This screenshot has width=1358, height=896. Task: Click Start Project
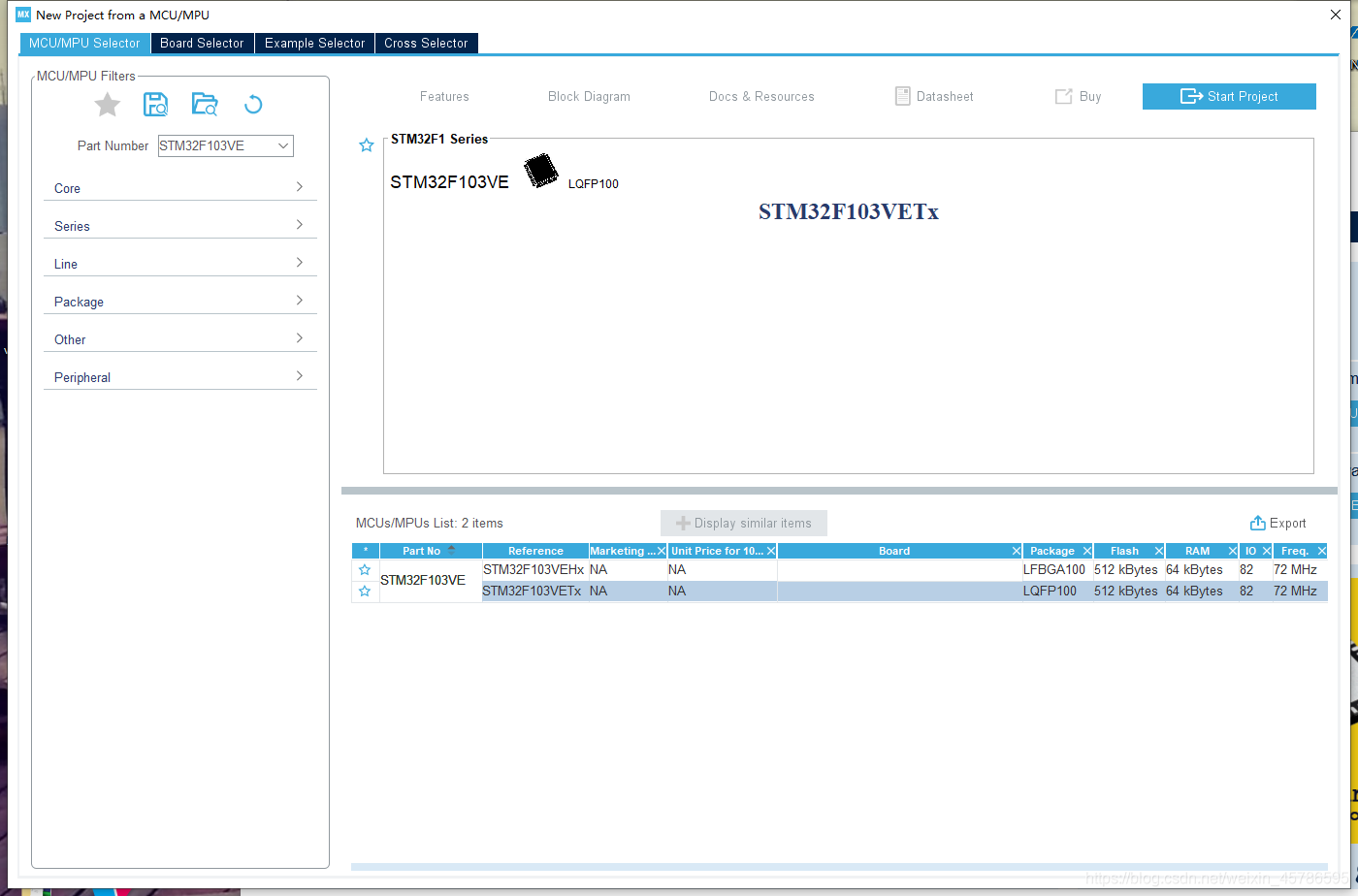click(x=1229, y=96)
